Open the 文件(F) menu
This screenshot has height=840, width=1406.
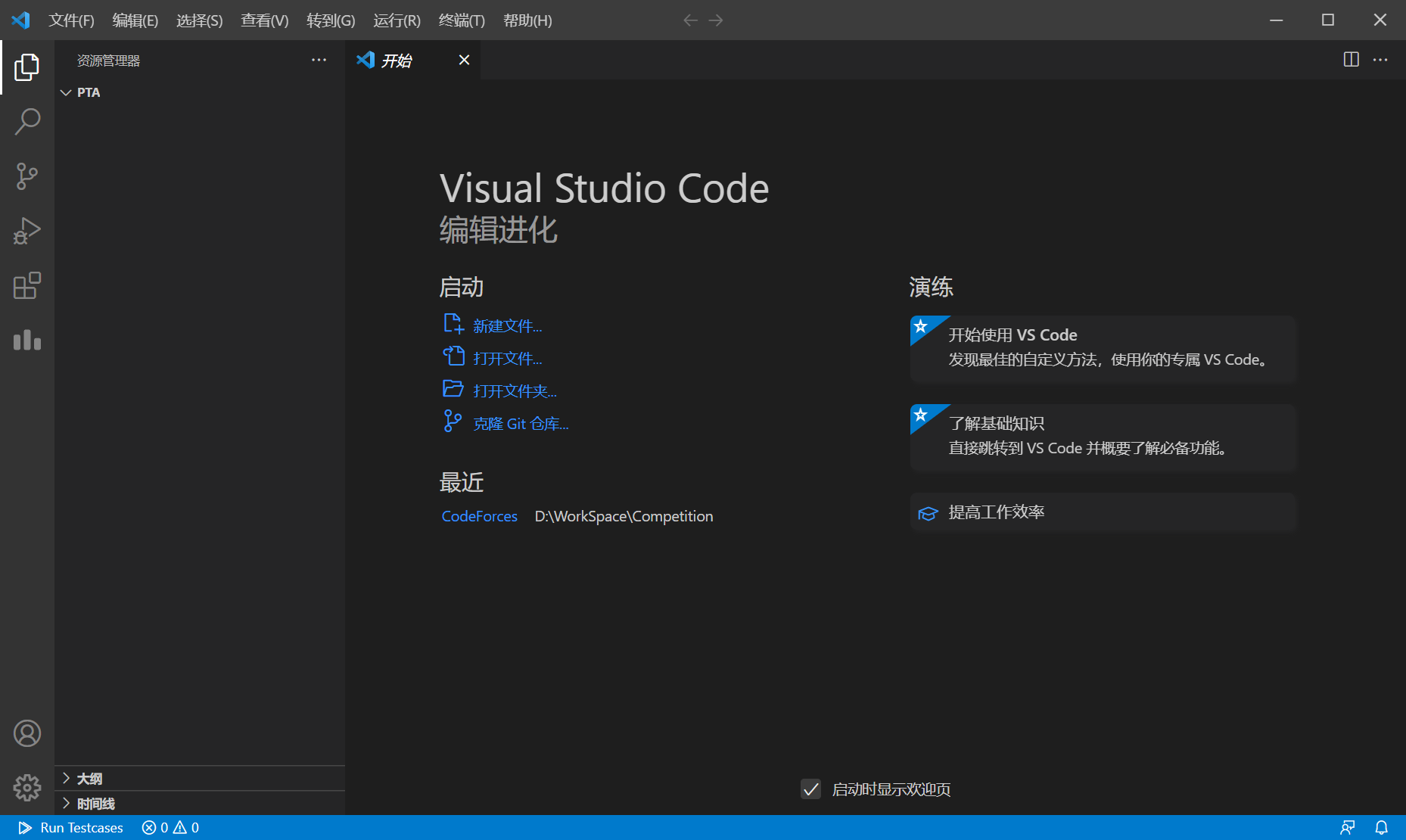tap(71, 20)
